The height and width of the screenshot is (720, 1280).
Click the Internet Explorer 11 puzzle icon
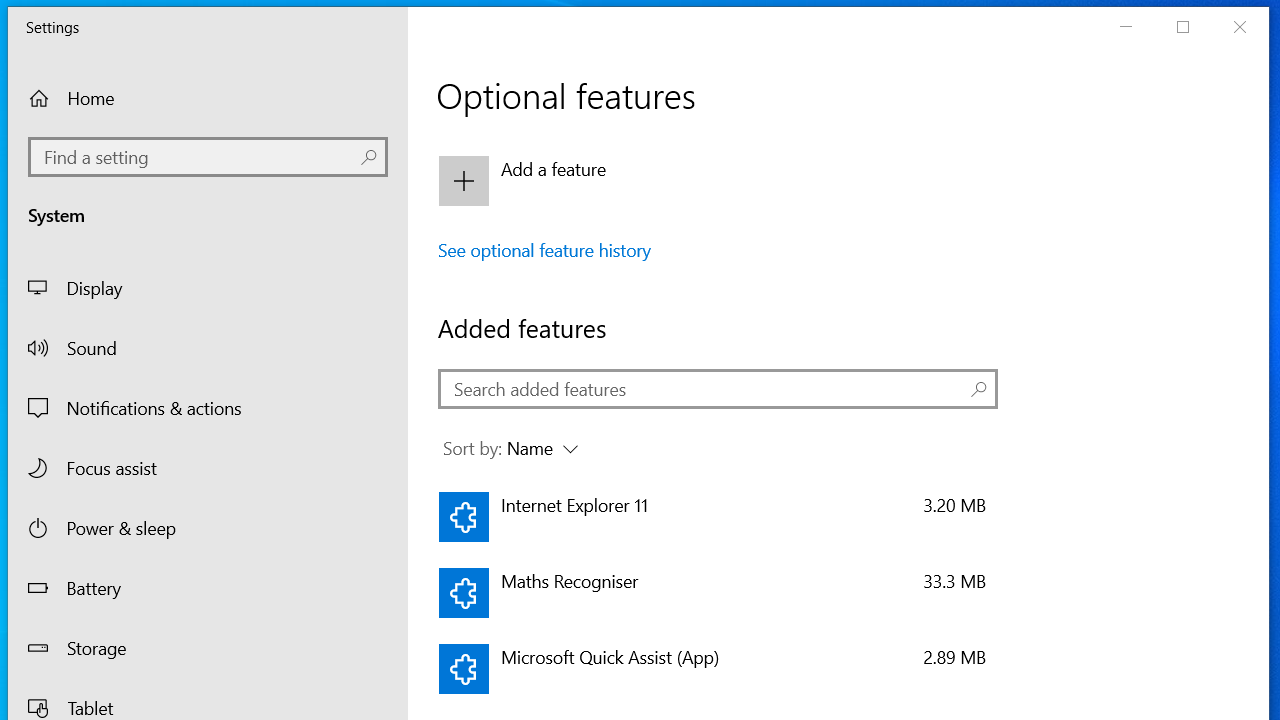(464, 517)
